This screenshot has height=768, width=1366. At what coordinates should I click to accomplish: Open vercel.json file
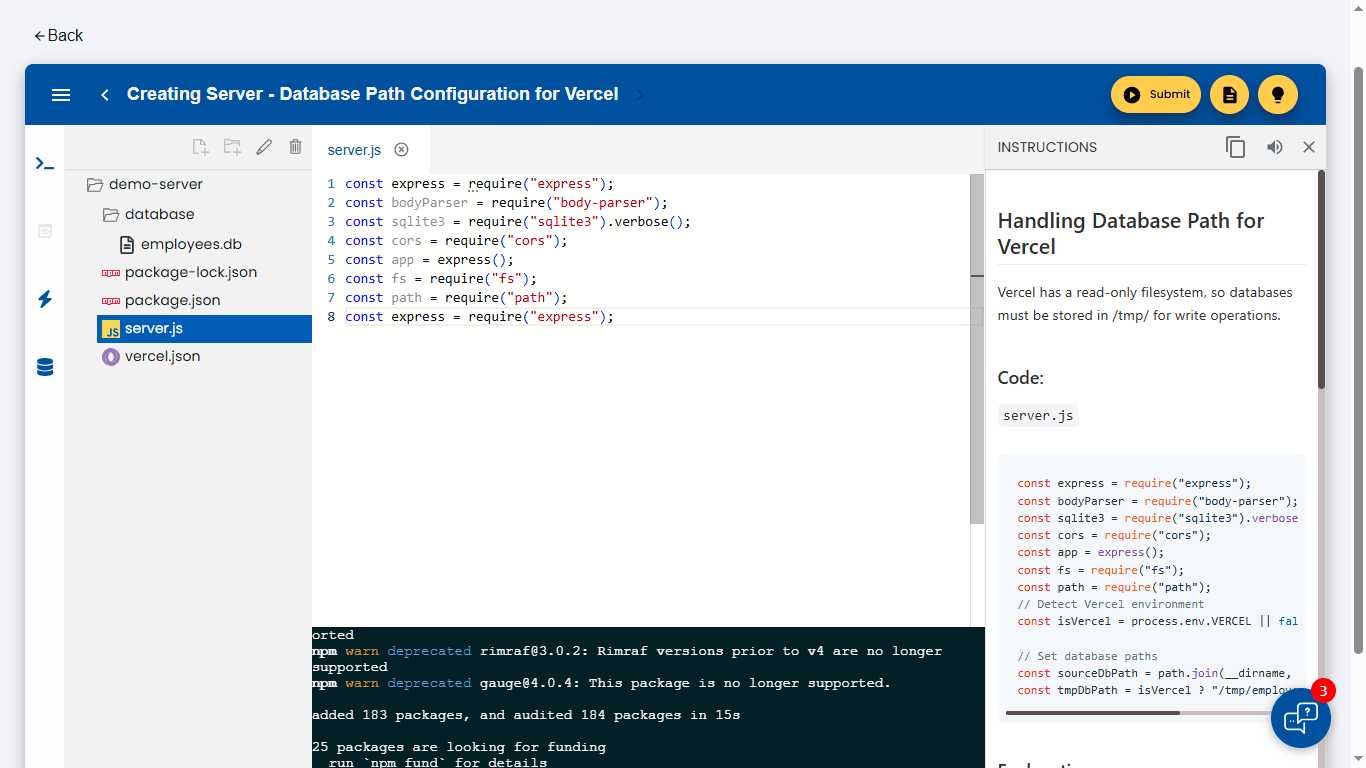click(x=151, y=356)
